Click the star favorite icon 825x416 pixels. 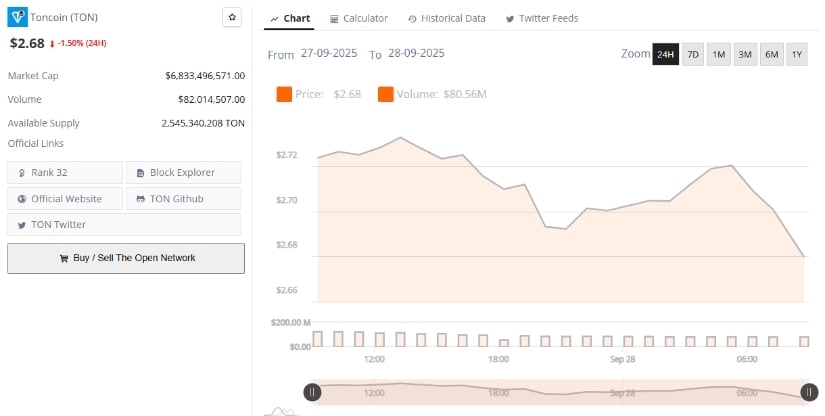pyautogui.click(x=232, y=17)
